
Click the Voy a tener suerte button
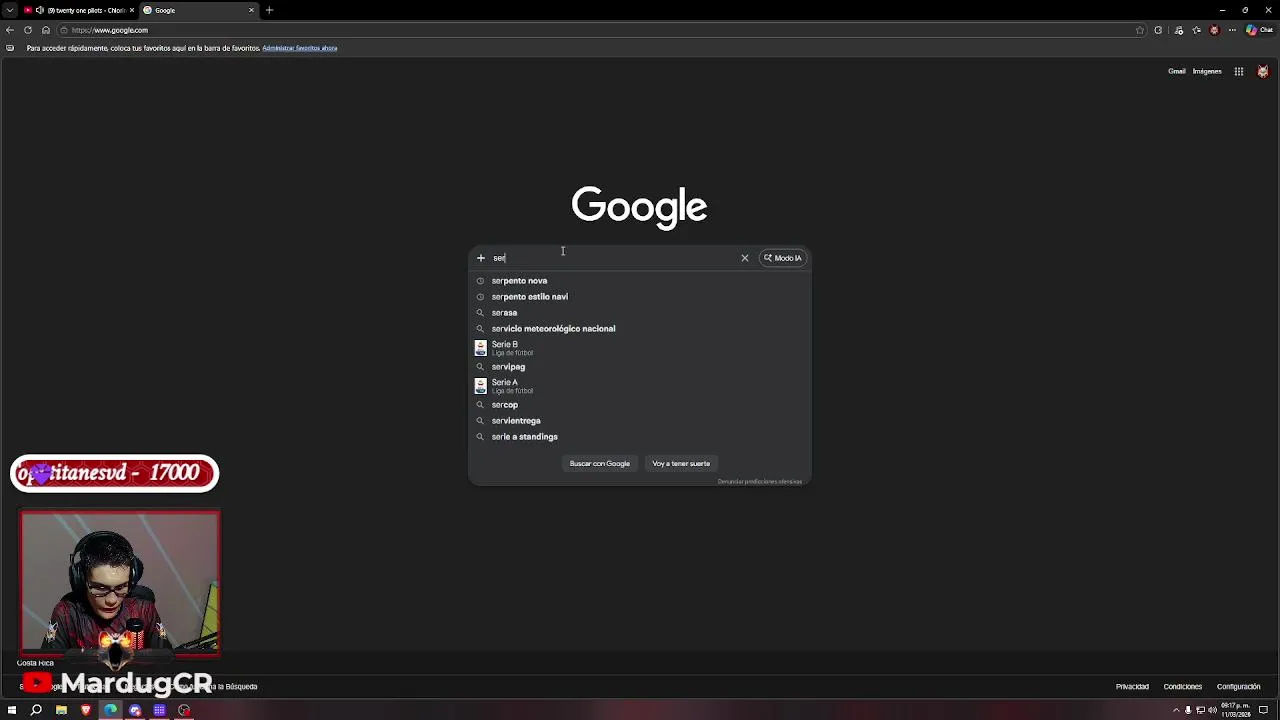[681, 464]
